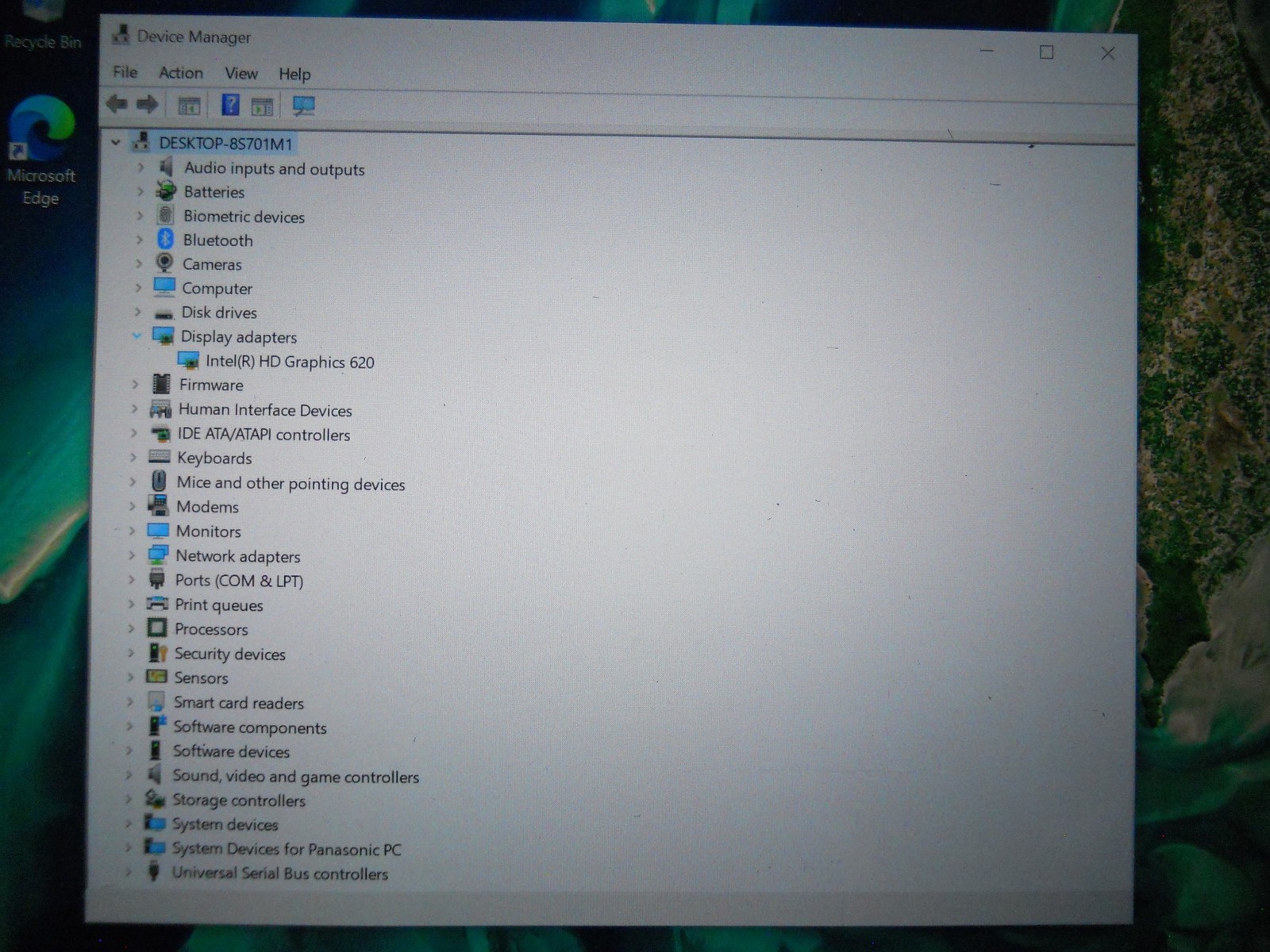
Task: Click the Back arrow toolbar icon
Action: [117, 104]
